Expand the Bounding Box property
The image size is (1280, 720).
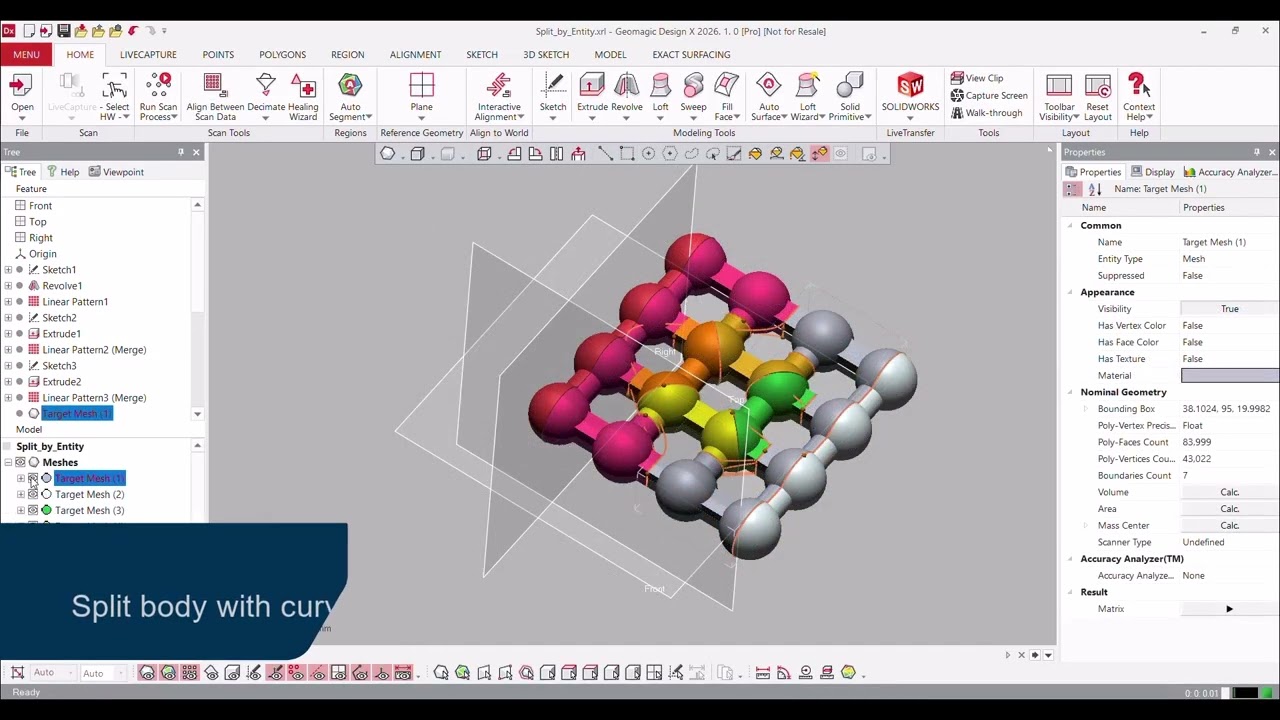click(x=1086, y=409)
